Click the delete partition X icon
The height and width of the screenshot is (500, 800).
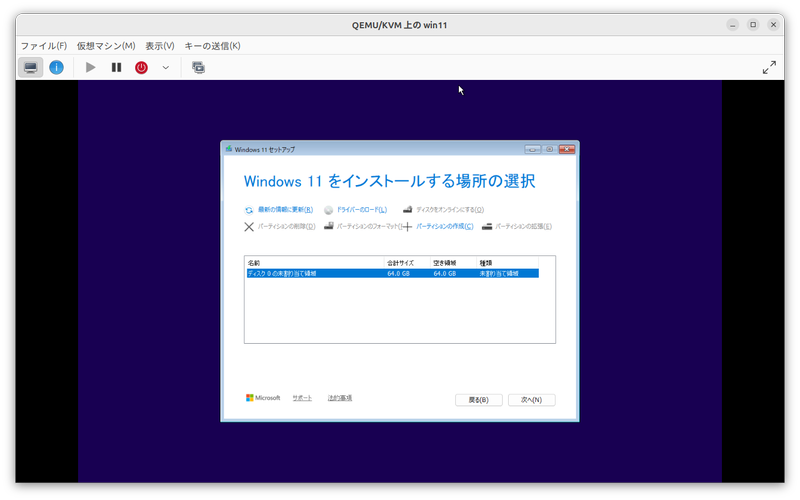click(x=249, y=227)
